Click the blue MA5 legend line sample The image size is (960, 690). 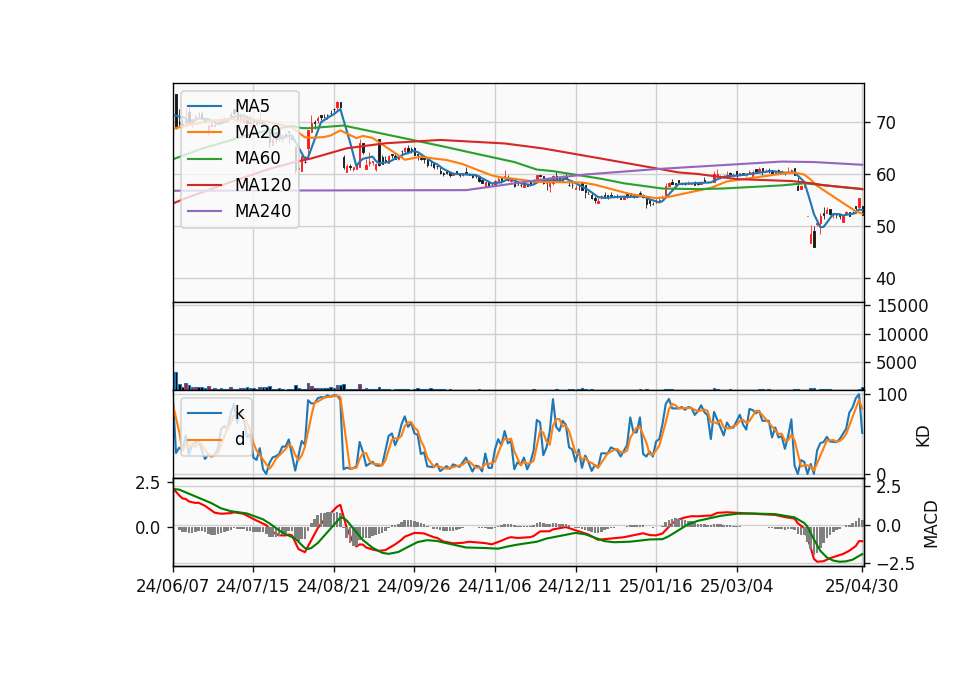click(204, 107)
